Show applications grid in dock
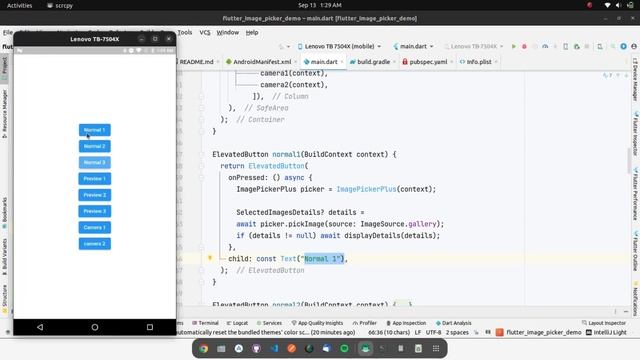Viewport: 640px width, 360px height. [x=436, y=349]
